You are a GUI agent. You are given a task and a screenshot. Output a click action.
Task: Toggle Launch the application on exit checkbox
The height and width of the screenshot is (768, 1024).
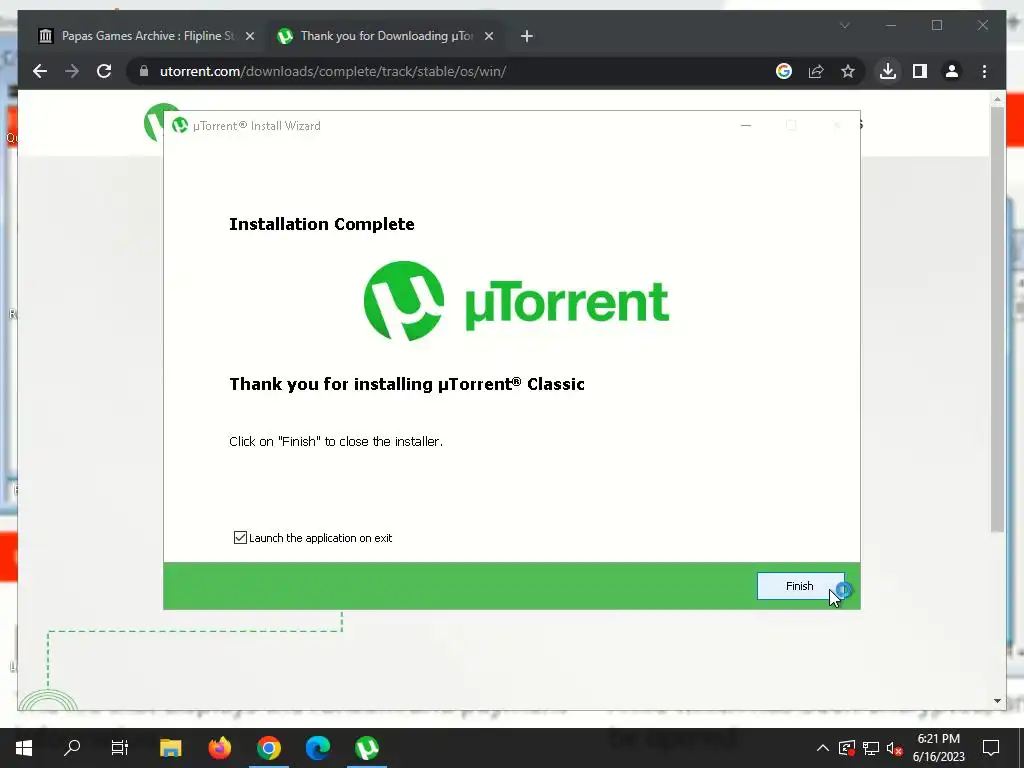pos(240,537)
